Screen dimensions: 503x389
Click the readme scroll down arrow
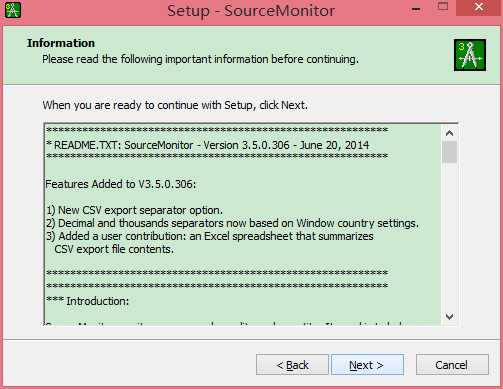(x=449, y=316)
